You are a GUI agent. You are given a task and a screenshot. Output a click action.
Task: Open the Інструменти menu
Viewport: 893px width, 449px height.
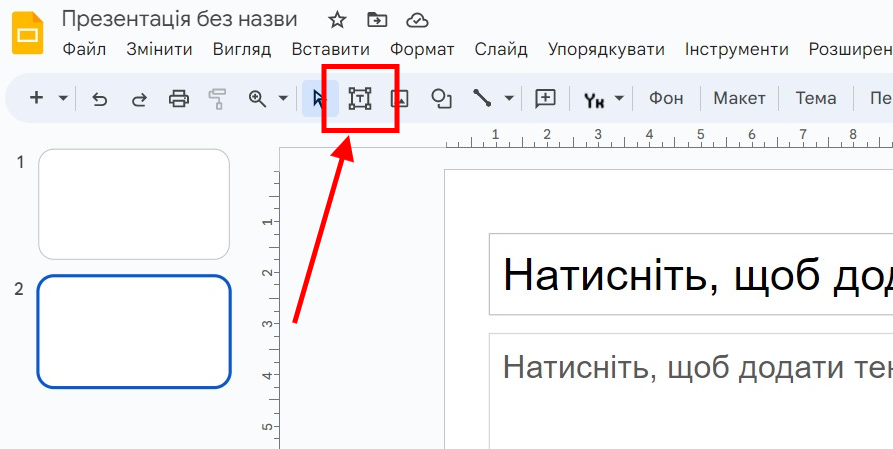(736, 50)
